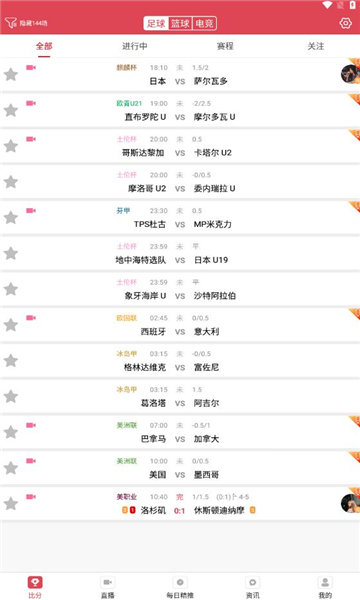Tap video icon for Japan vs Salvador match
The height and width of the screenshot is (600, 360).
31,68
